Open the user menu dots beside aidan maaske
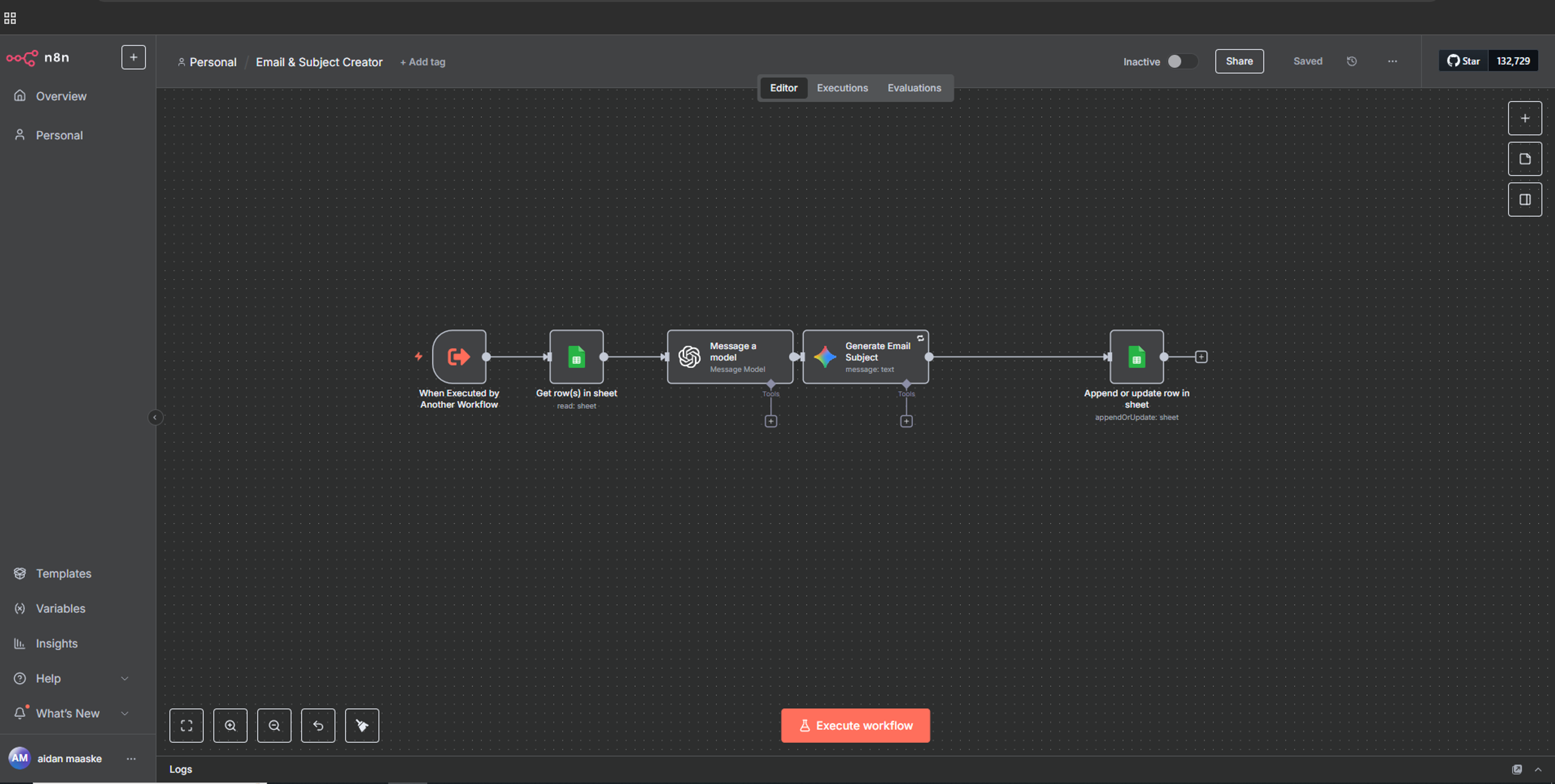1555x784 pixels. (x=131, y=758)
